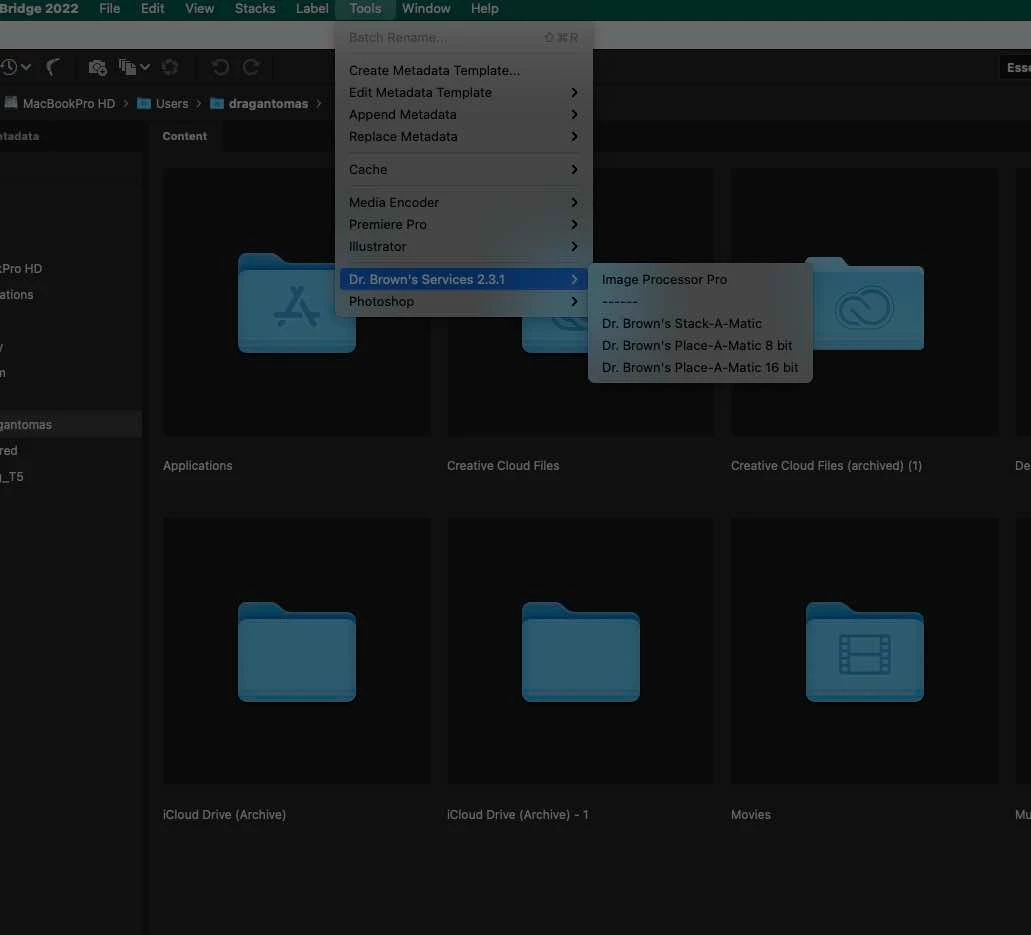Click the Bridge 2022 application menu
The height and width of the screenshot is (935, 1031).
coord(39,9)
